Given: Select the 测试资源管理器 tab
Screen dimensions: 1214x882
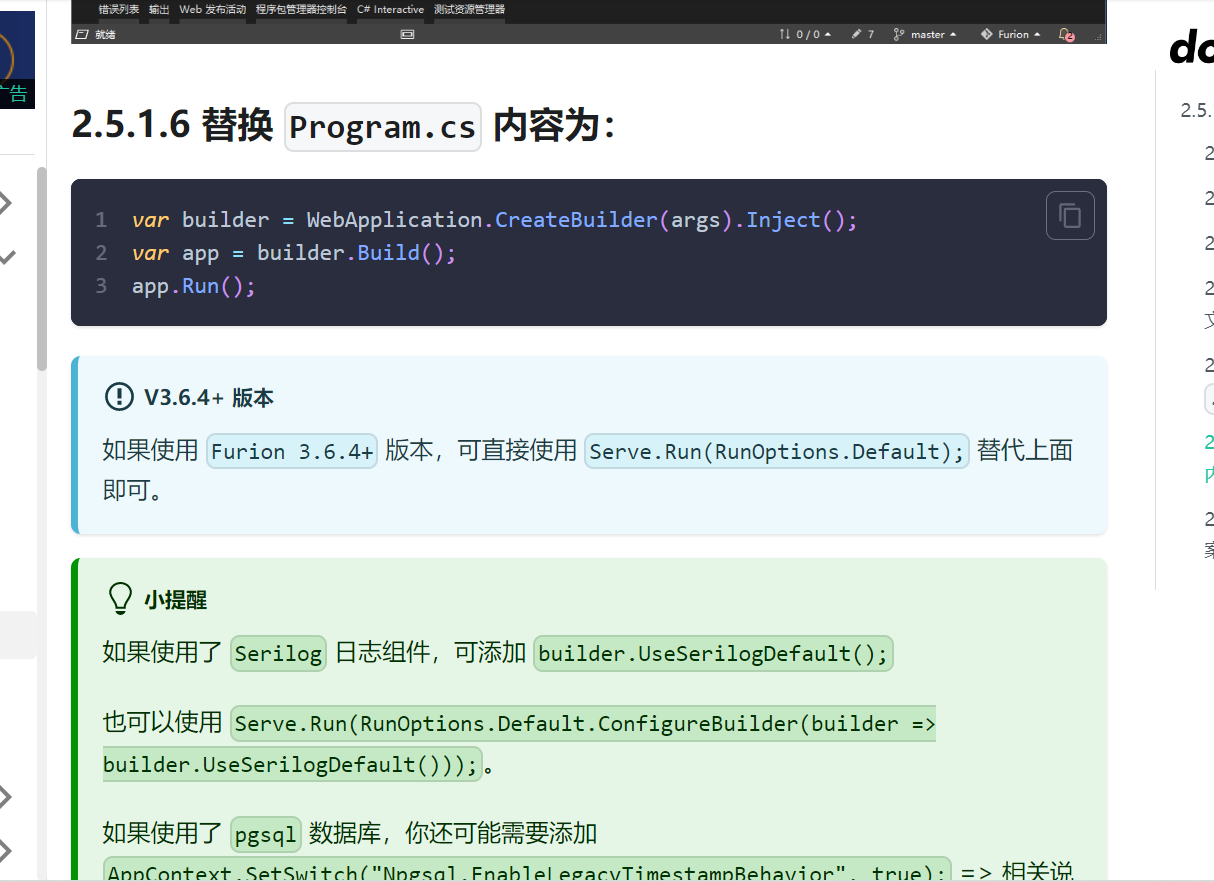Looking at the screenshot, I should [x=469, y=9].
